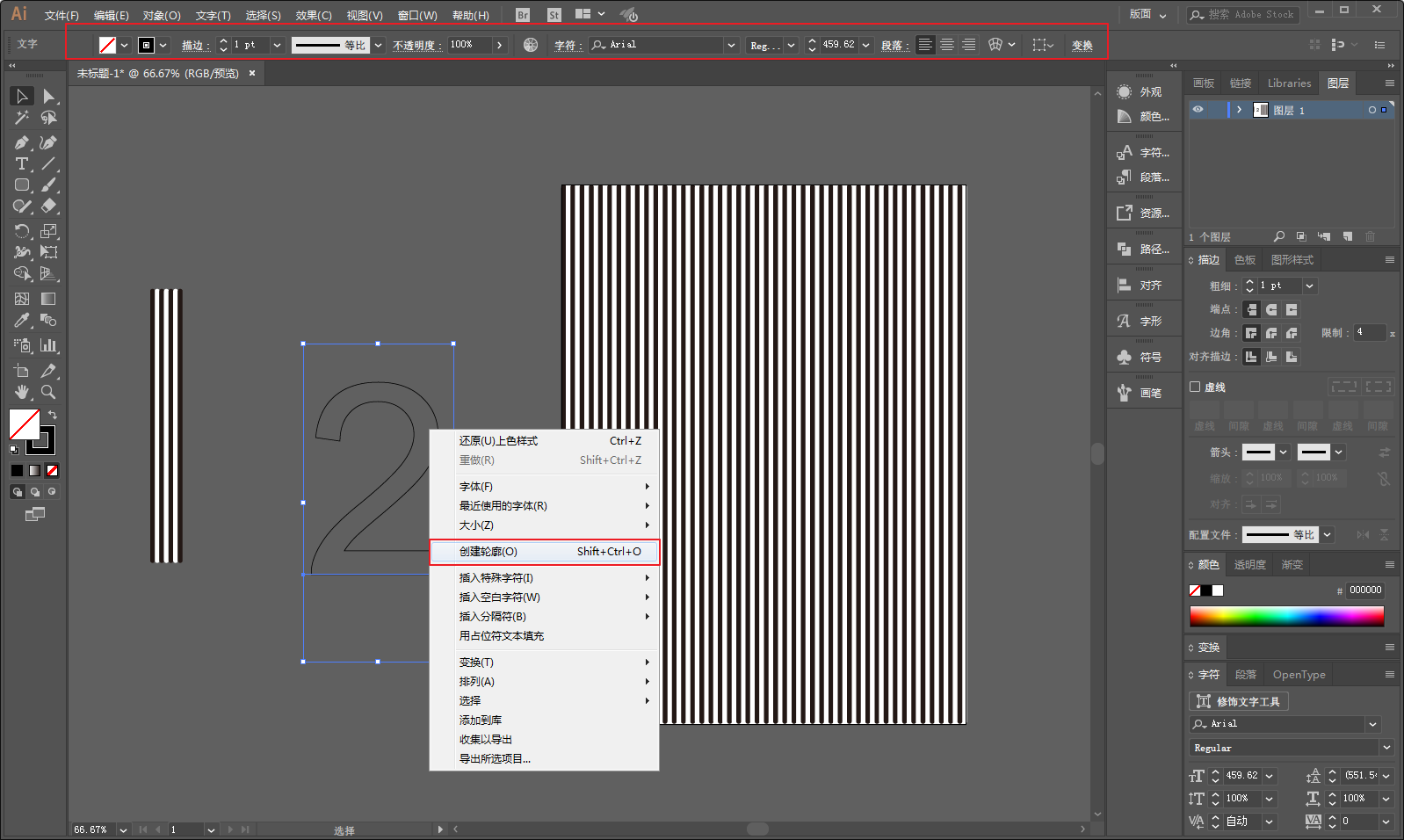This screenshot has height=840, width=1404.
Task: Open the Brushes (画笔) panel
Action: (1142, 393)
